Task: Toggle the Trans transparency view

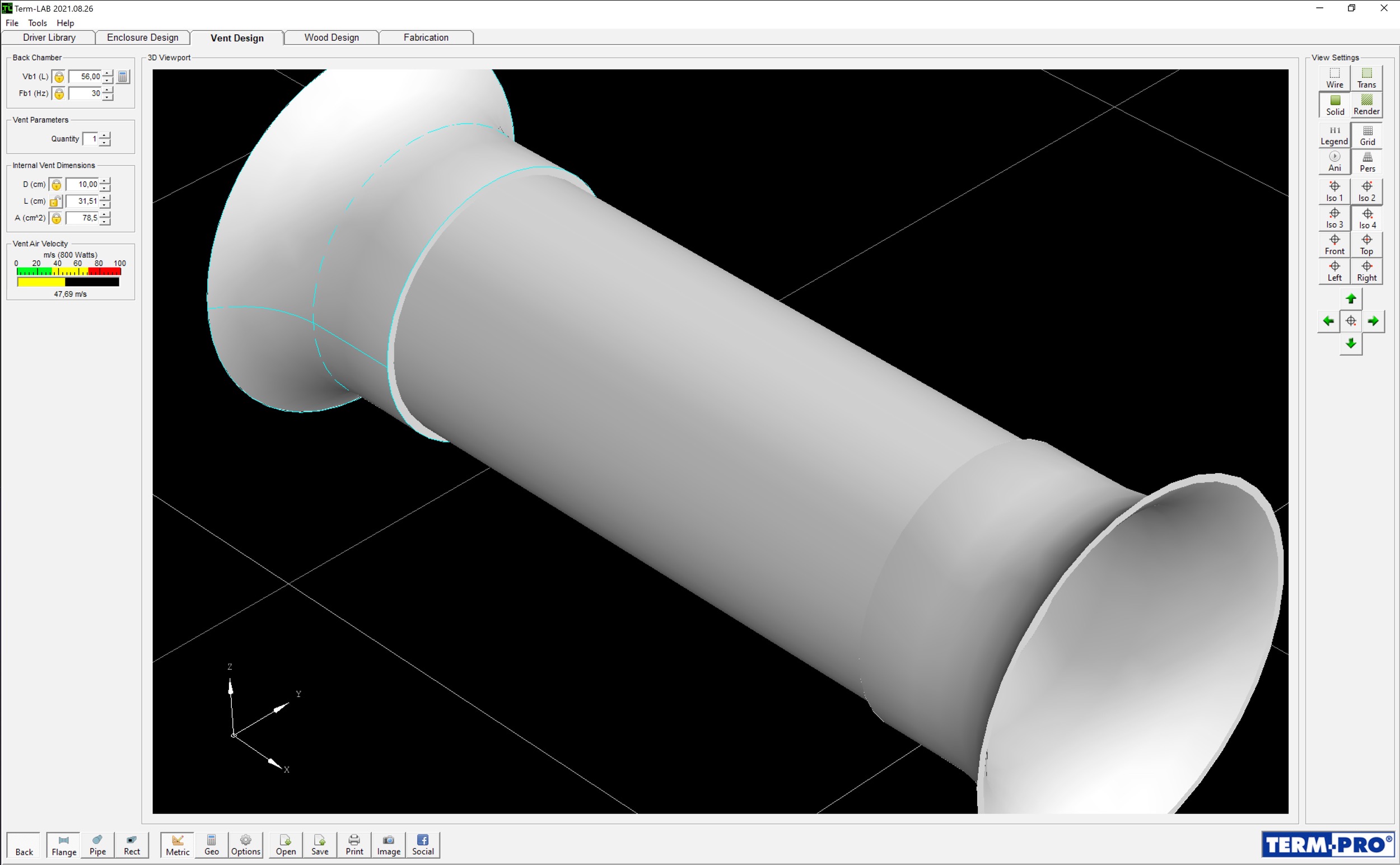Action: (x=1366, y=78)
